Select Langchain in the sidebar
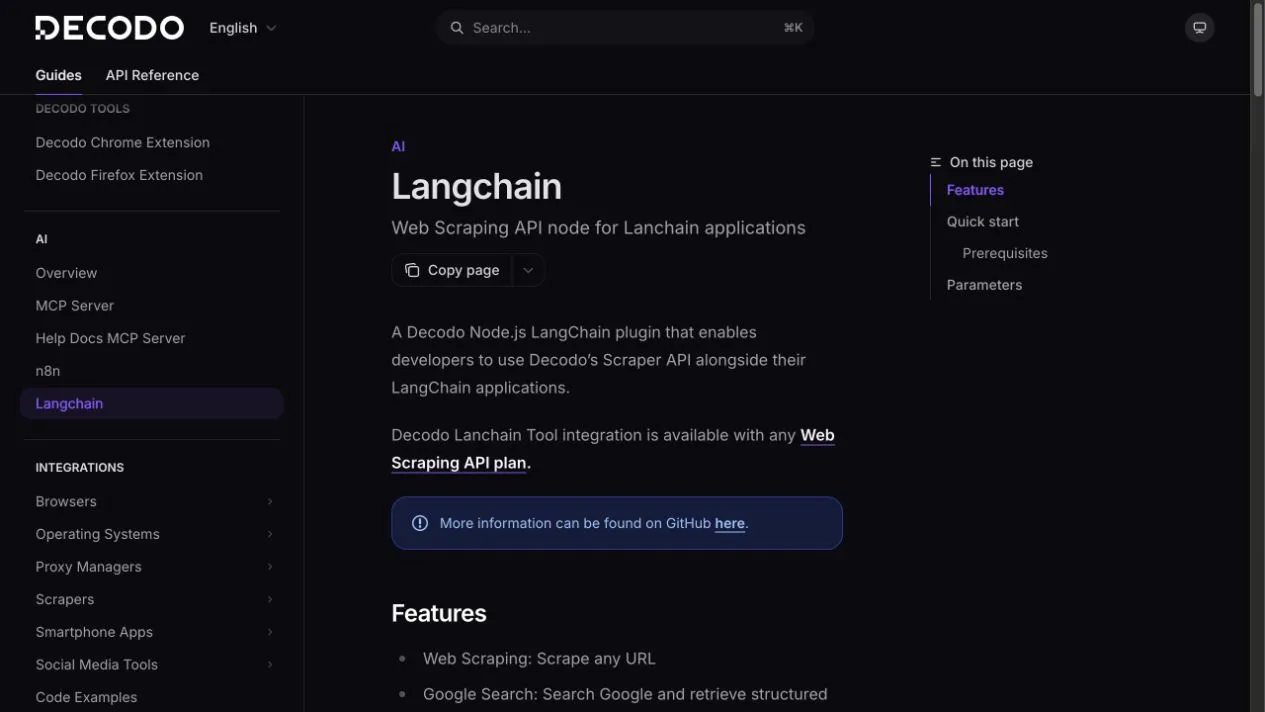Image resolution: width=1265 pixels, height=712 pixels. click(x=152, y=404)
